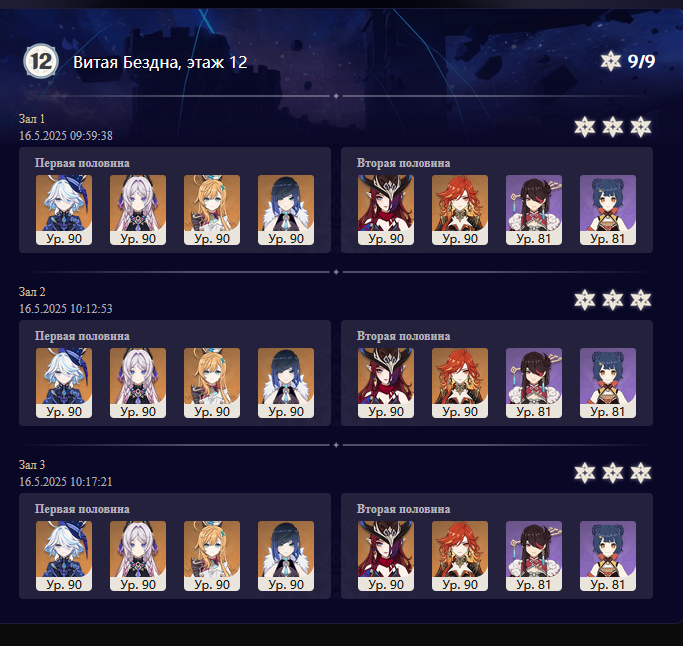Viewport: 683px width, 646px height.
Task: Click Первая половина label in Зал 2
Action: 82,336
